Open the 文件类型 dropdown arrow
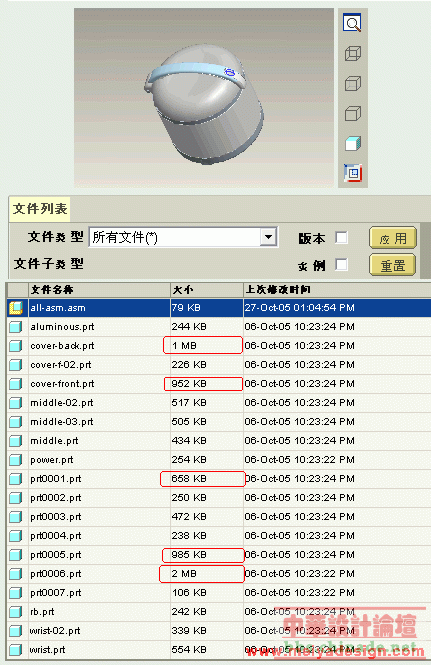The width and height of the screenshot is (431, 665). coord(268,237)
